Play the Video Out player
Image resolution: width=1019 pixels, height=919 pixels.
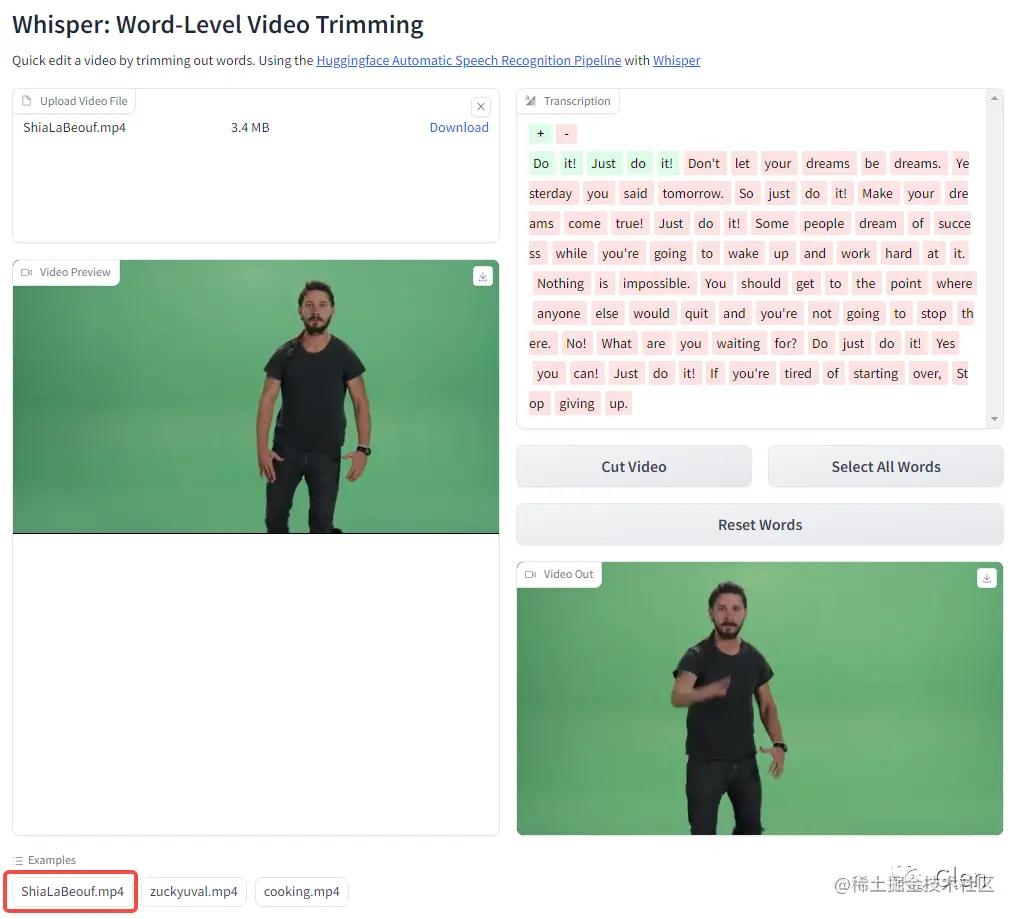760,699
